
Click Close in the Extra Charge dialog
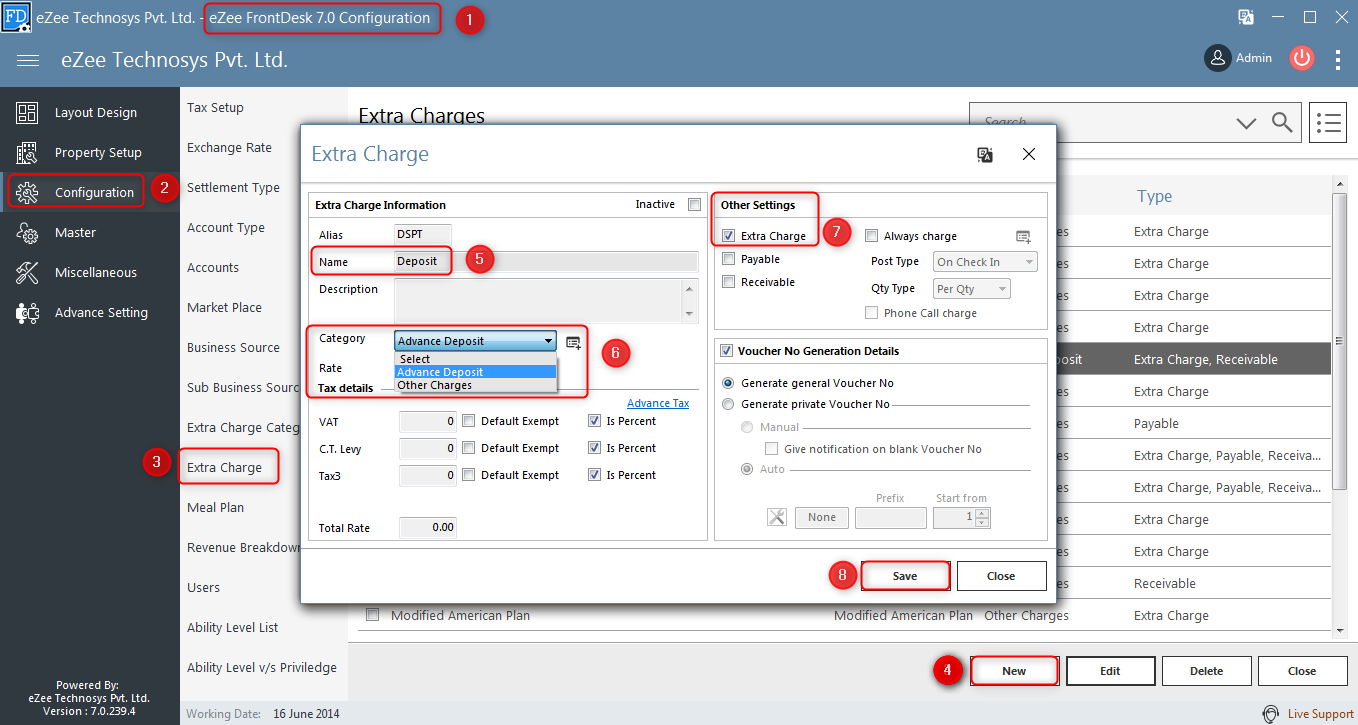tap(1001, 576)
